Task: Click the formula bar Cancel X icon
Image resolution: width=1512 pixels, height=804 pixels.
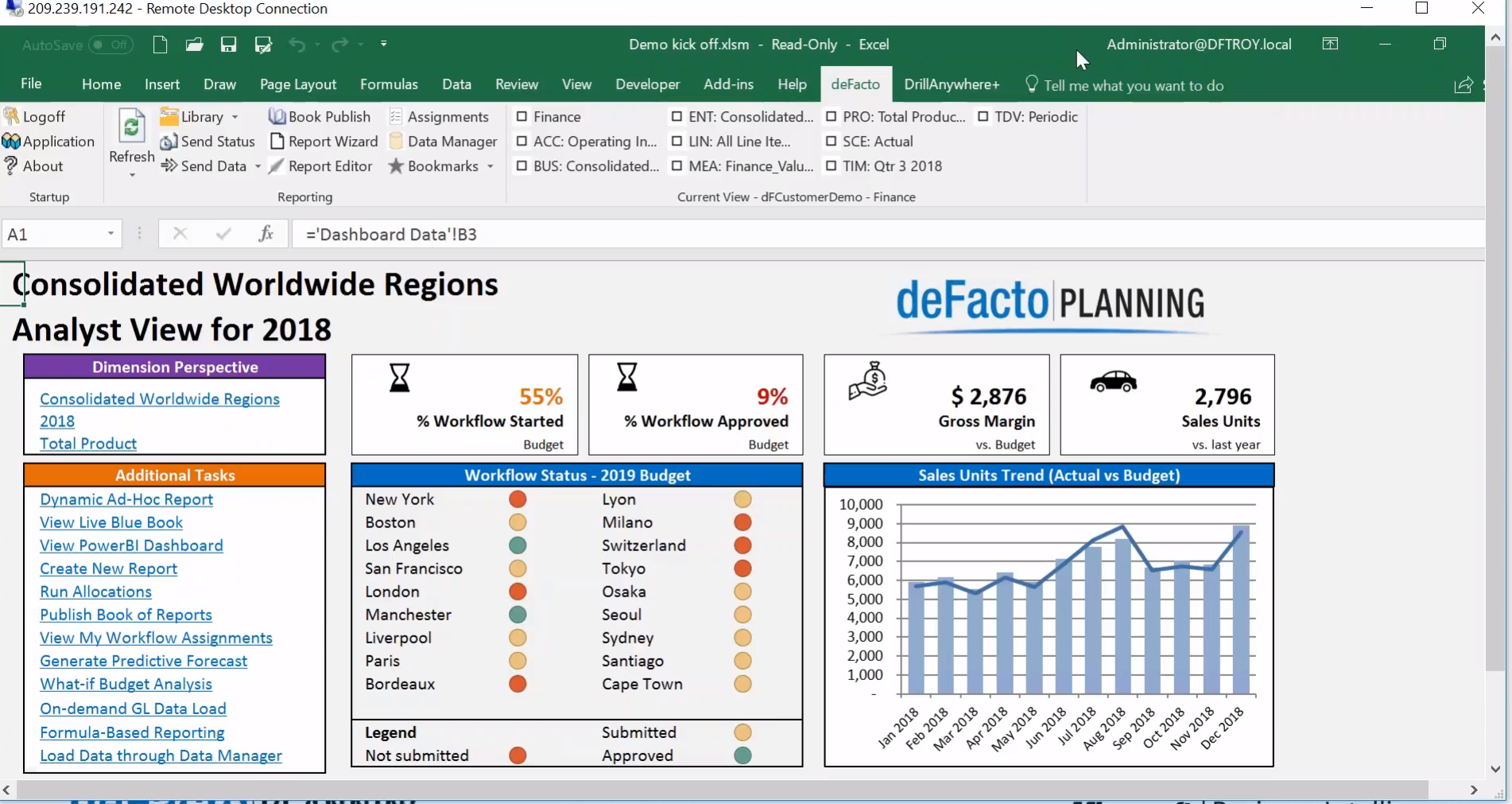Action: point(180,234)
